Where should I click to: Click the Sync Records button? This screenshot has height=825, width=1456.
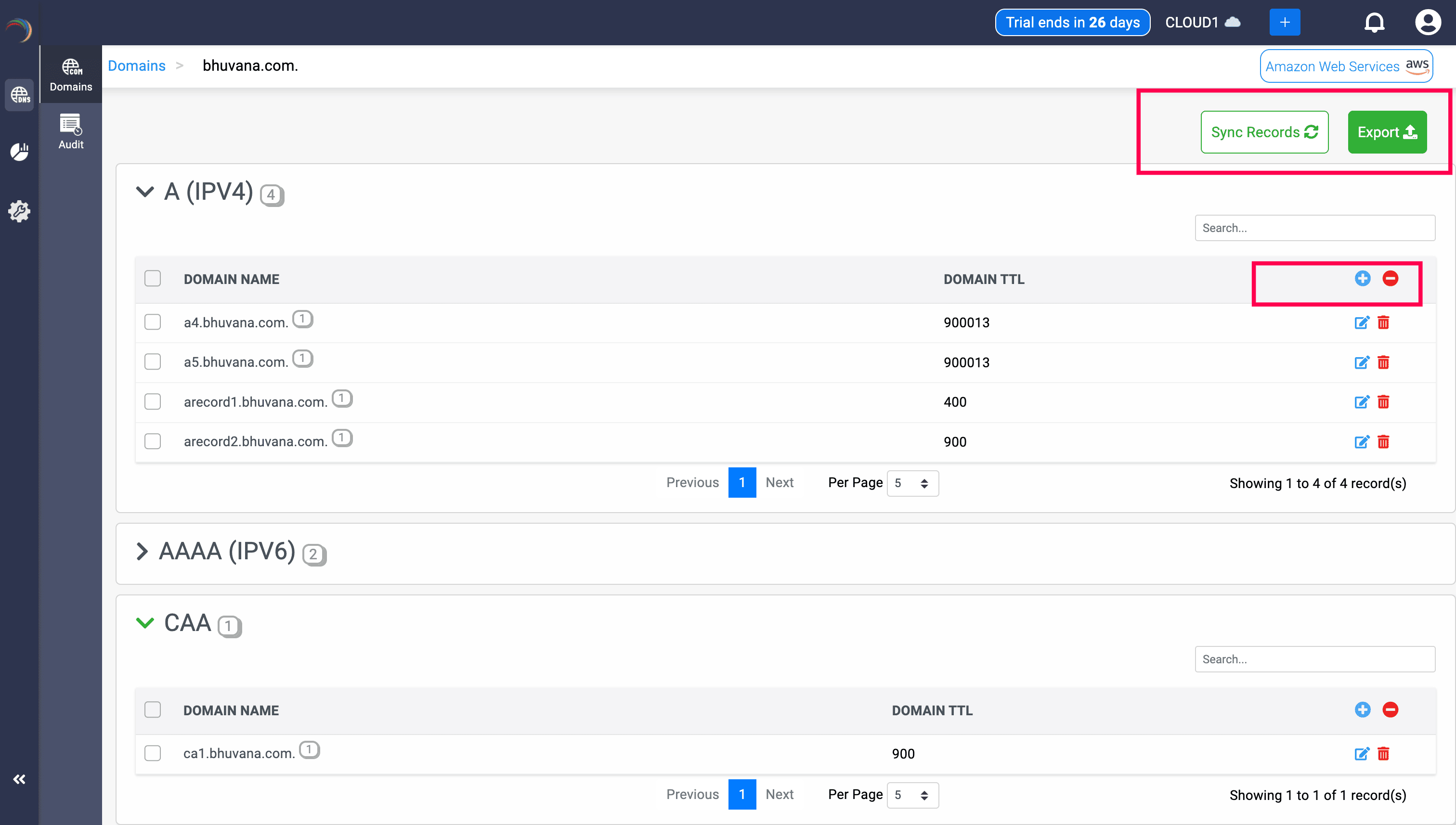point(1264,132)
